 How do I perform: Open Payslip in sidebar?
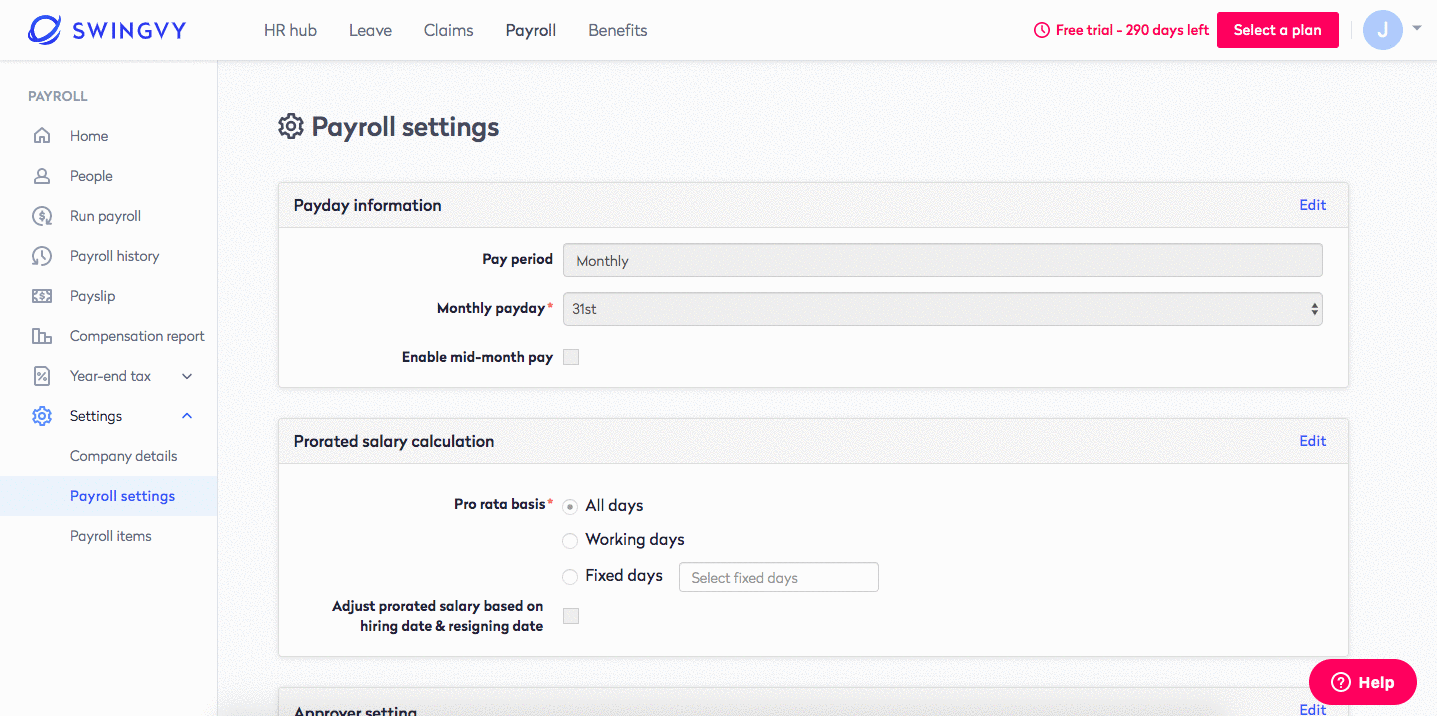pos(92,296)
